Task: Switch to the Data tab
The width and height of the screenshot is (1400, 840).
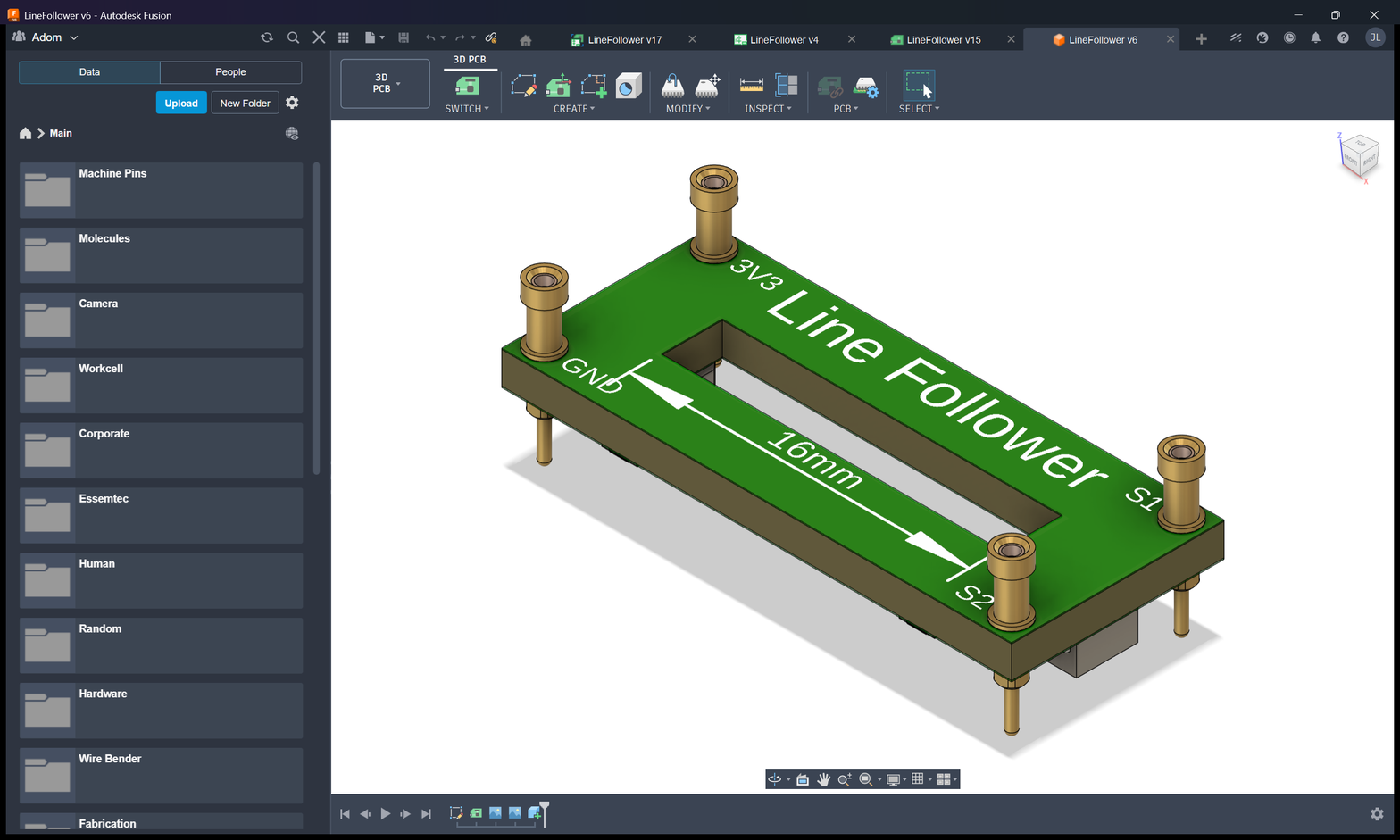Action: coord(89,72)
